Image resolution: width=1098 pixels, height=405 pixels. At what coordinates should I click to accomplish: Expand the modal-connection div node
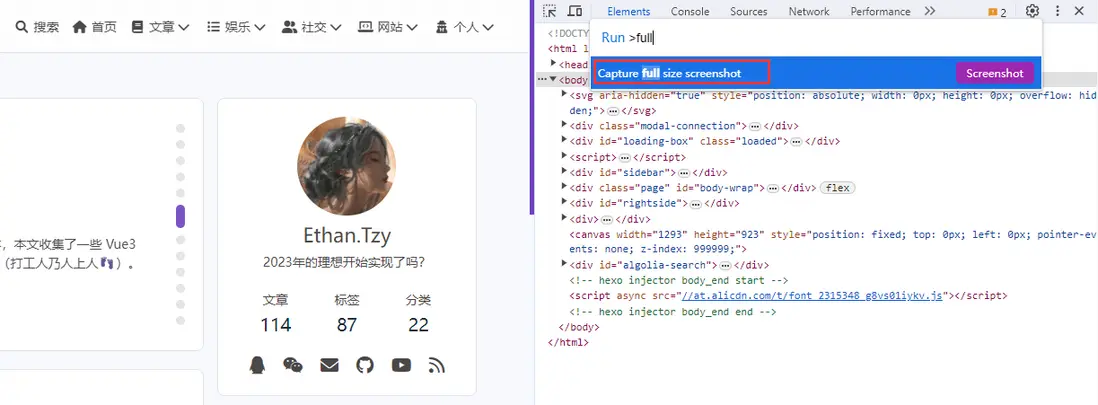click(x=564, y=125)
